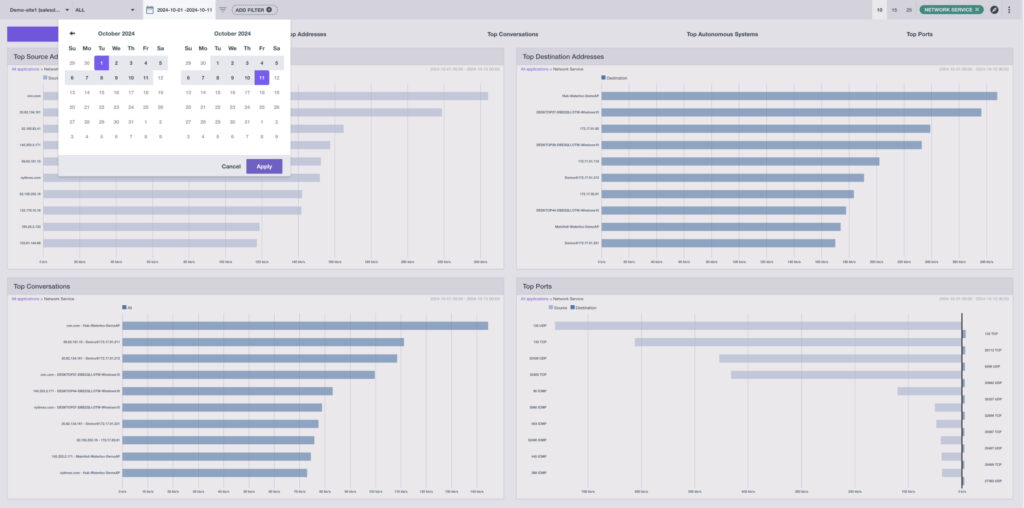Screen dimensions: 1024x508
Task: Show top 25 results
Action: [908, 9]
